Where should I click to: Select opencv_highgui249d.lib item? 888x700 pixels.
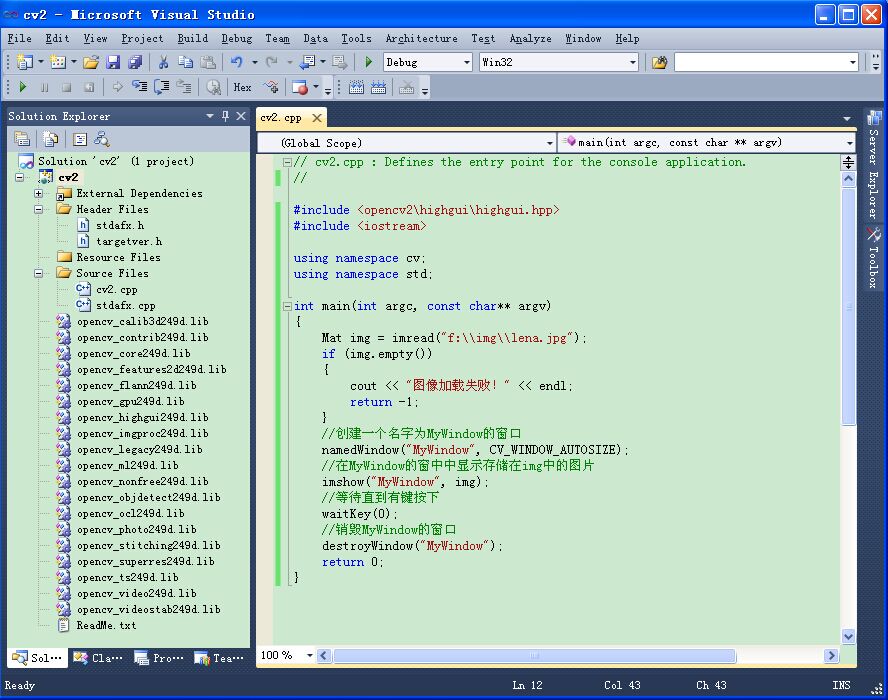pos(143,417)
